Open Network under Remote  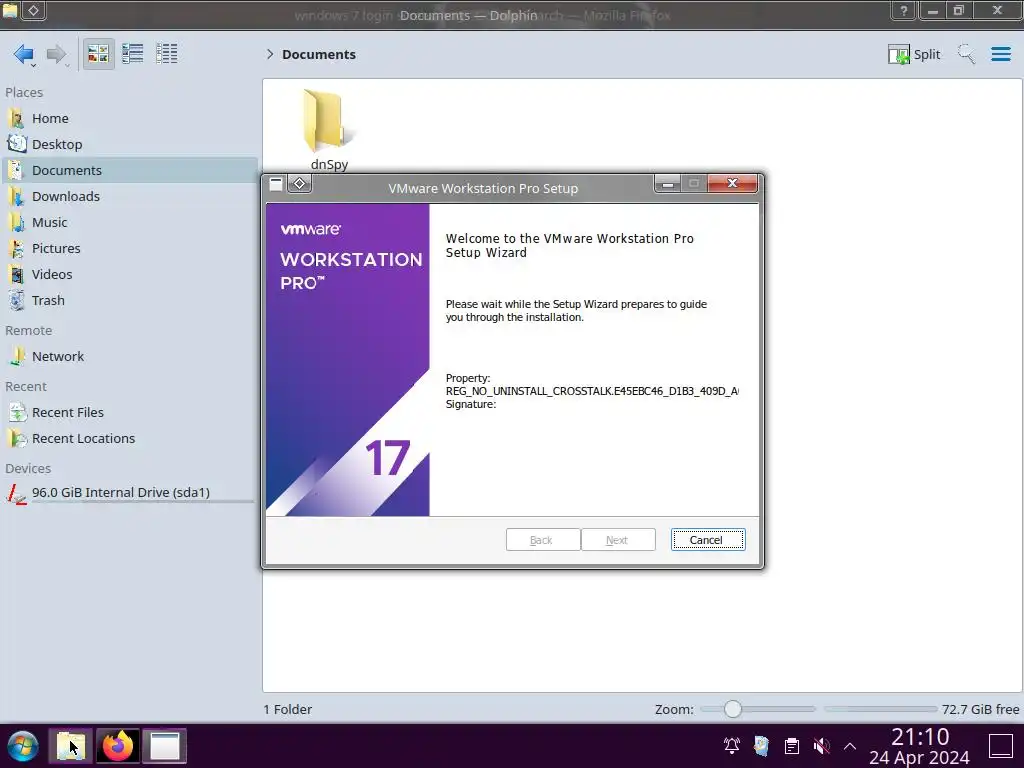click(129, 357)
